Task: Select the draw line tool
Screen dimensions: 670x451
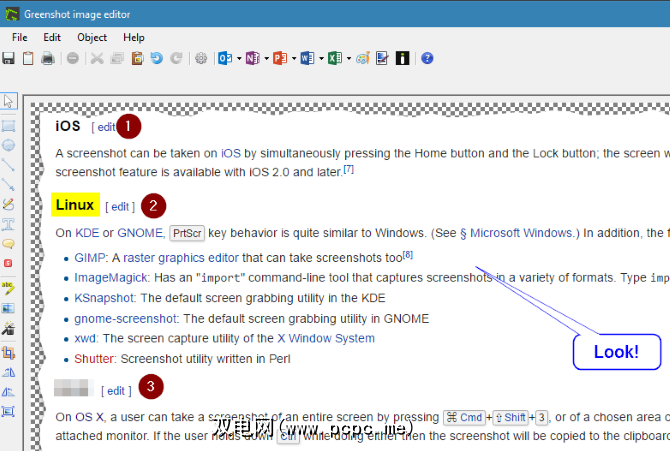Action: coord(9,165)
